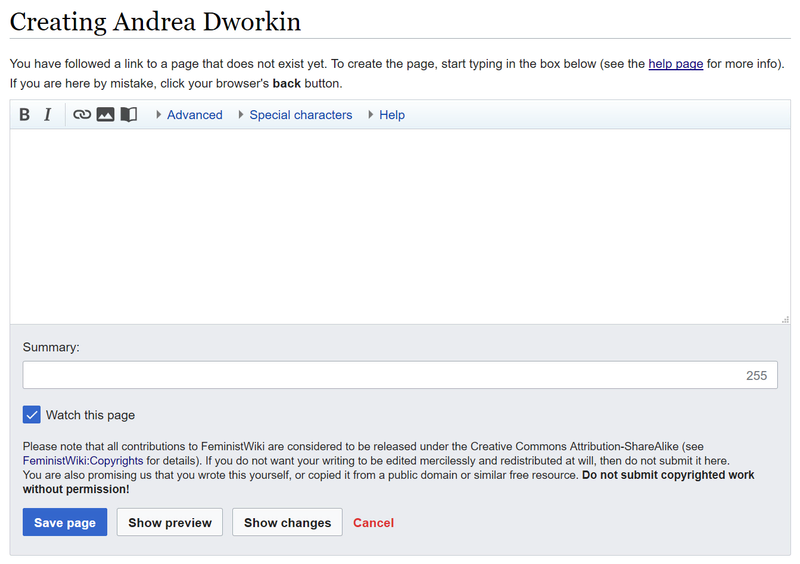Insert an image using the picture icon
The height and width of the screenshot is (564, 800).
pyautogui.click(x=105, y=115)
